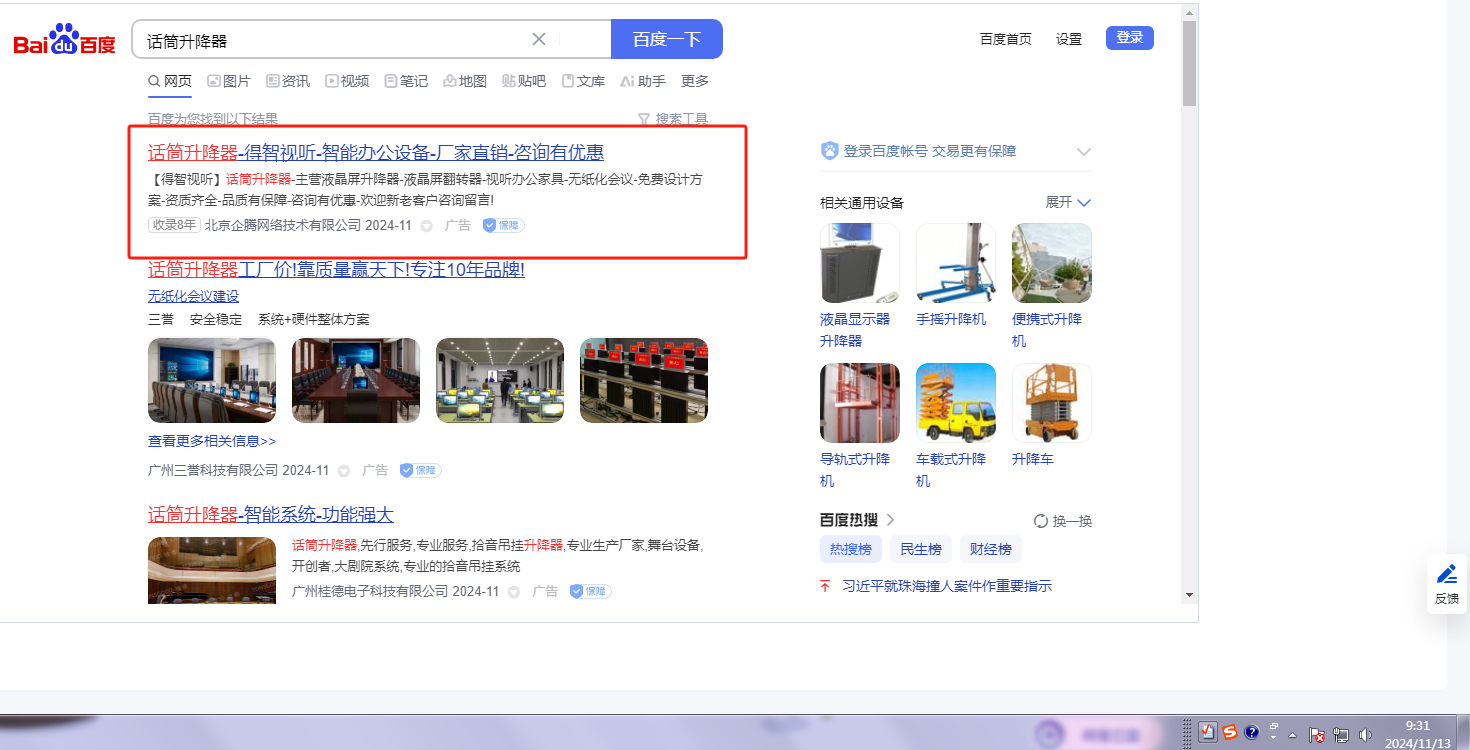The width and height of the screenshot is (1470, 750).
Task: Open hot search 习近平就珠海撞人案件作重要指示
Action: click(x=947, y=586)
